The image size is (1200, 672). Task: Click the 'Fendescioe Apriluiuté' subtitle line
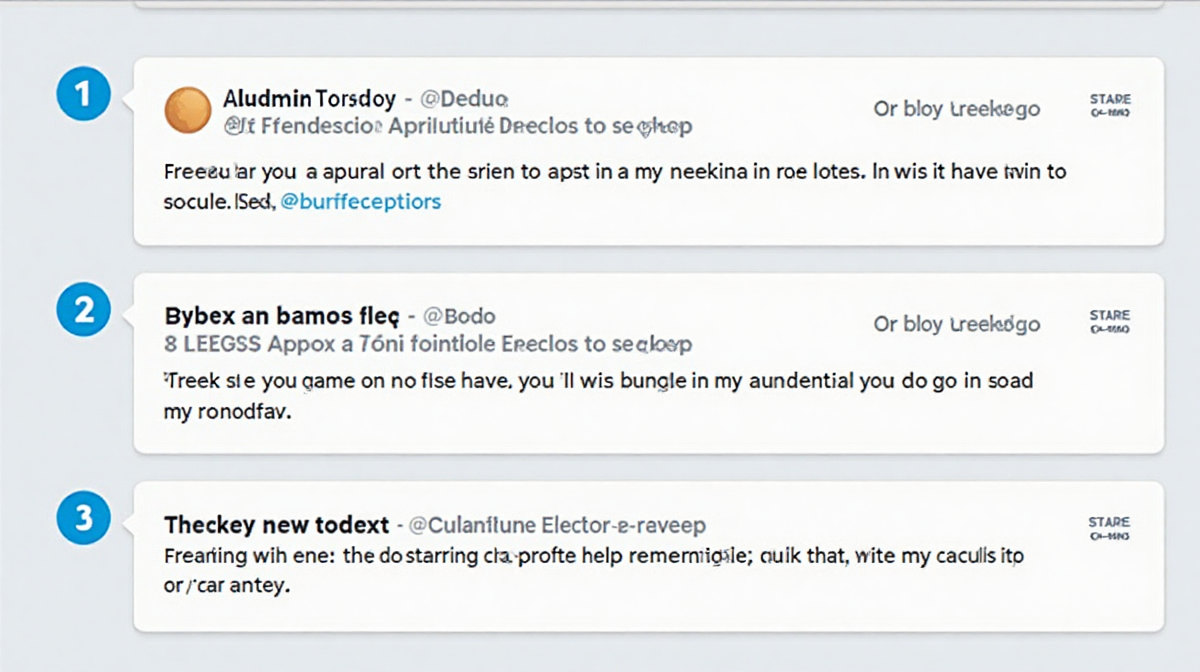pyautogui.click(x=458, y=126)
